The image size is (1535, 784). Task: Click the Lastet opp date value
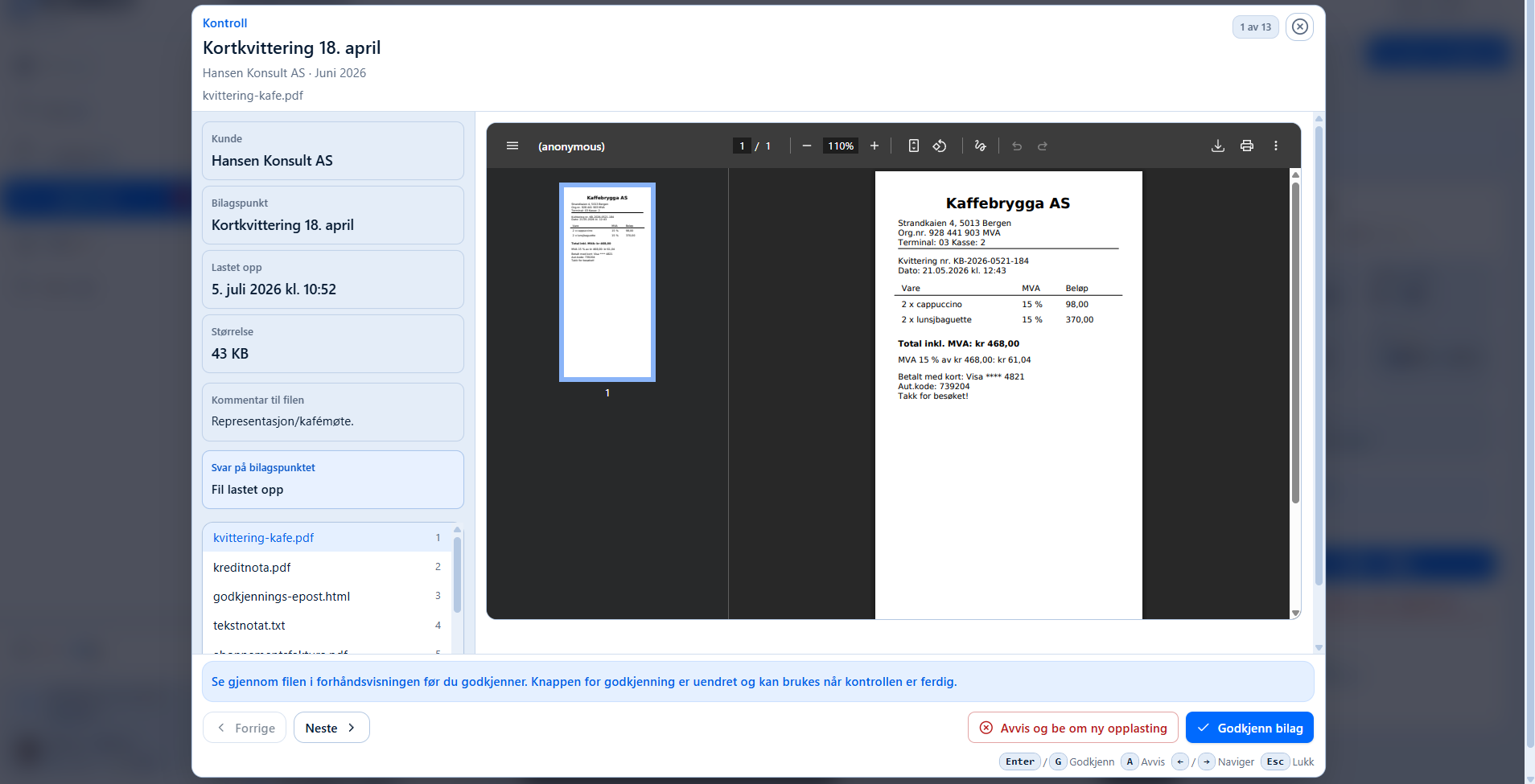[274, 289]
